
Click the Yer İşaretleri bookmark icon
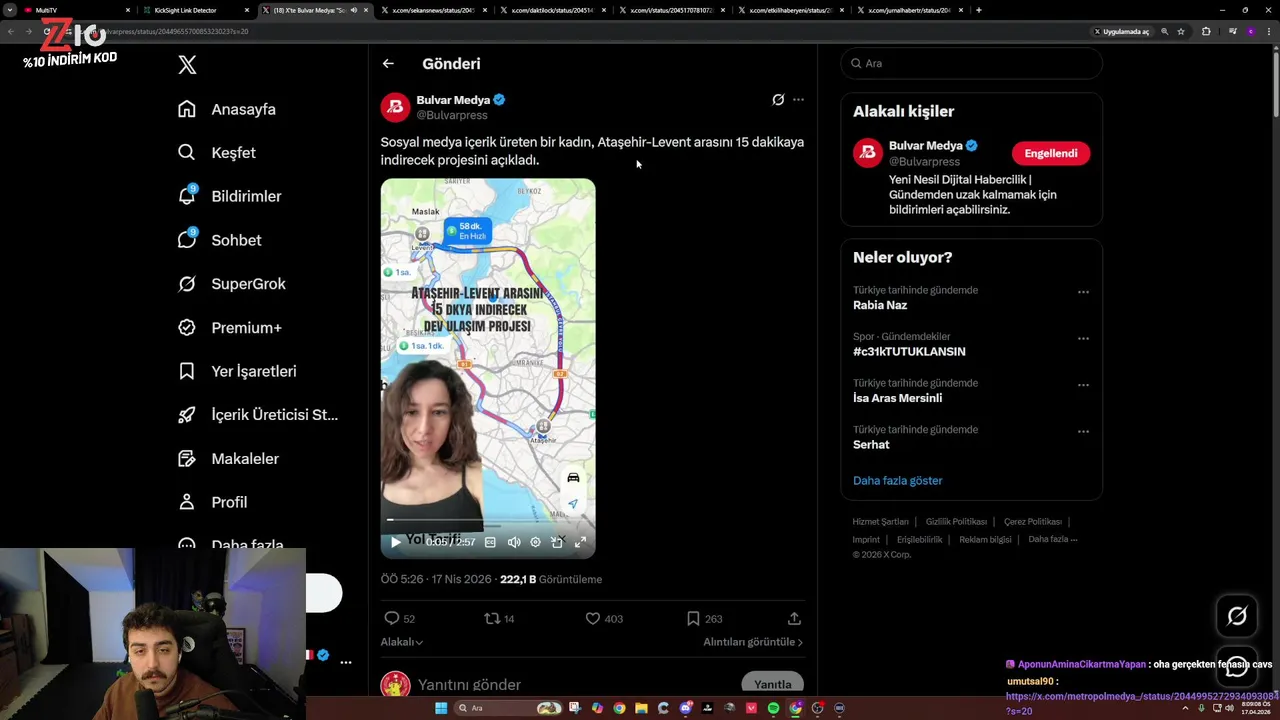(x=187, y=371)
